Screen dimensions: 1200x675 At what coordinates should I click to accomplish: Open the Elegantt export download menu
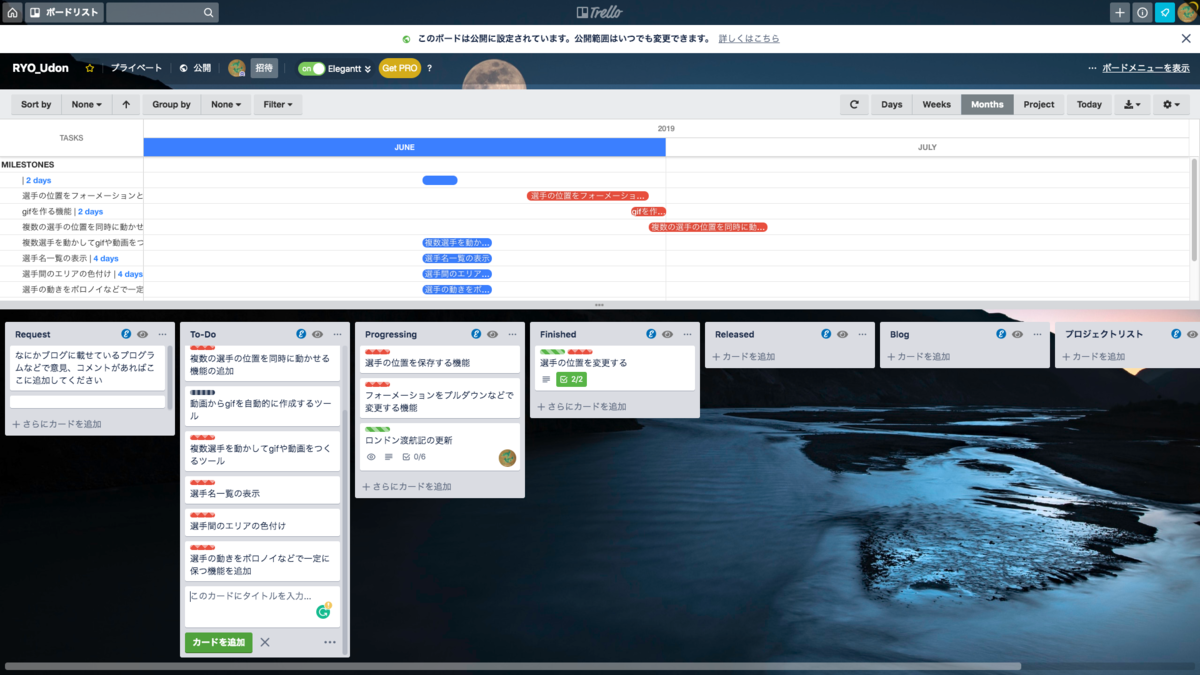click(1130, 104)
